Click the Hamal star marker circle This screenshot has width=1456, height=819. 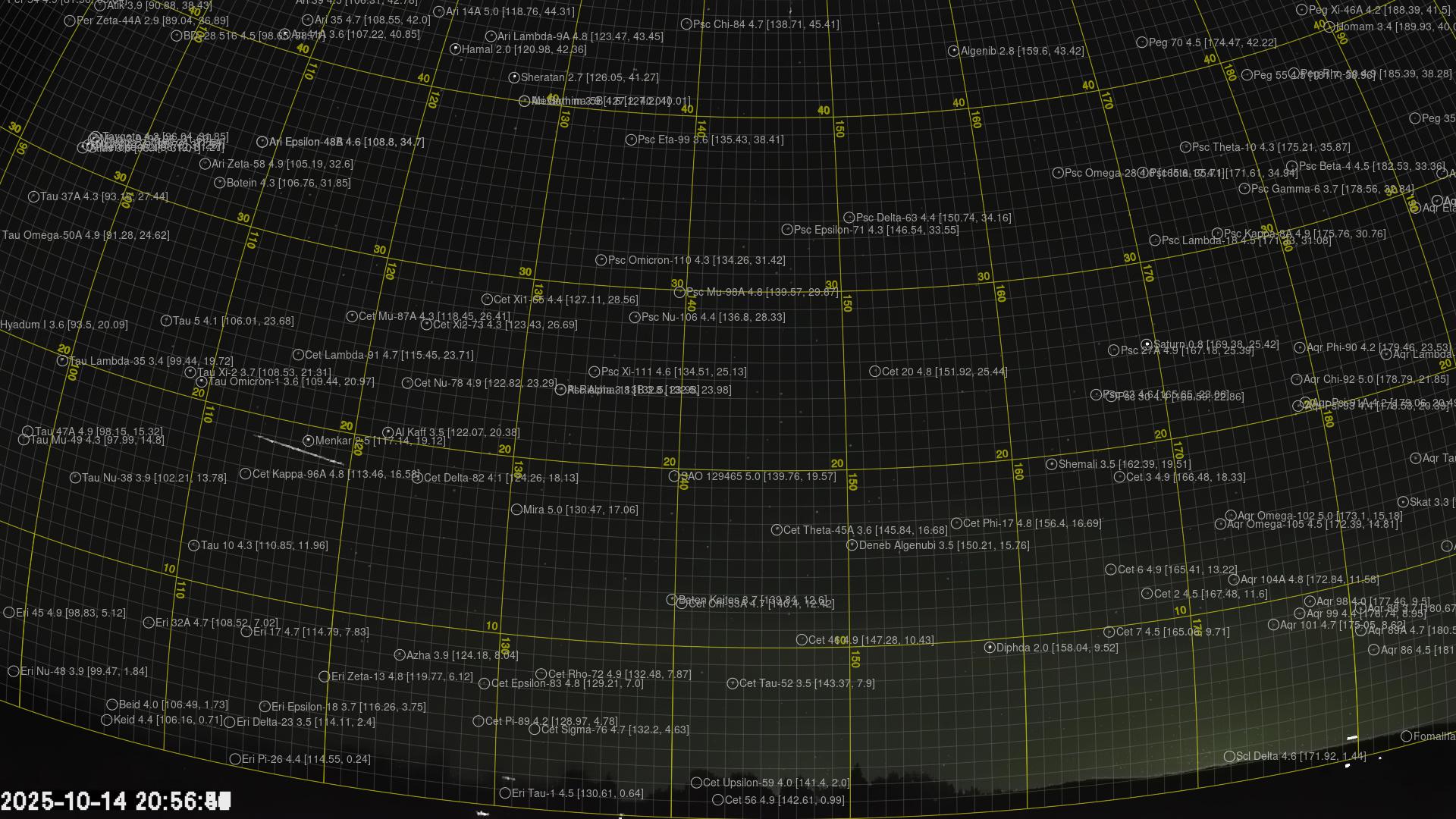455,49
